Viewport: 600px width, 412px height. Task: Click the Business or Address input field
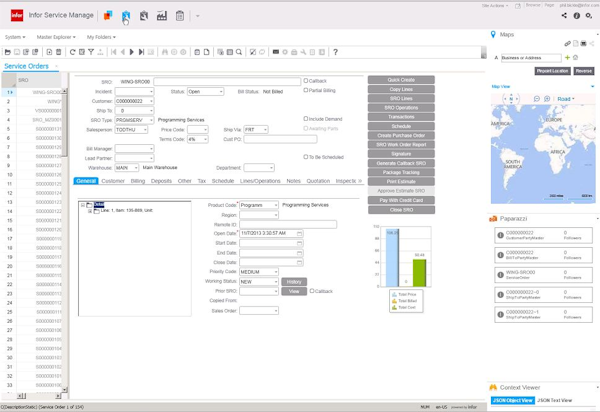[x=531, y=58]
